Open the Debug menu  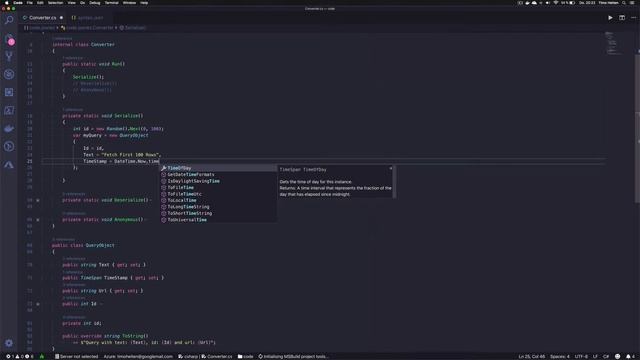point(95,3)
